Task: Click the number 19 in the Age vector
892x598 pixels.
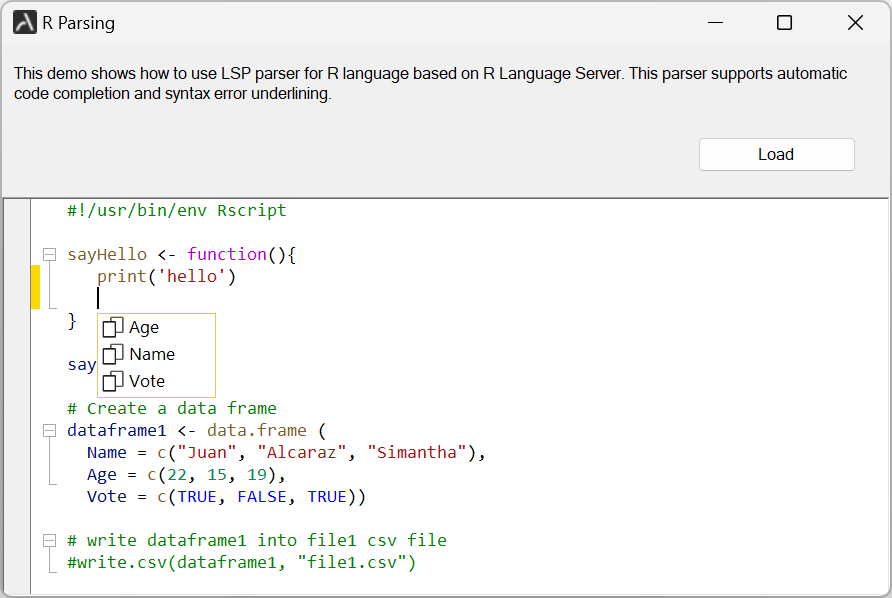Action: [257, 475]
